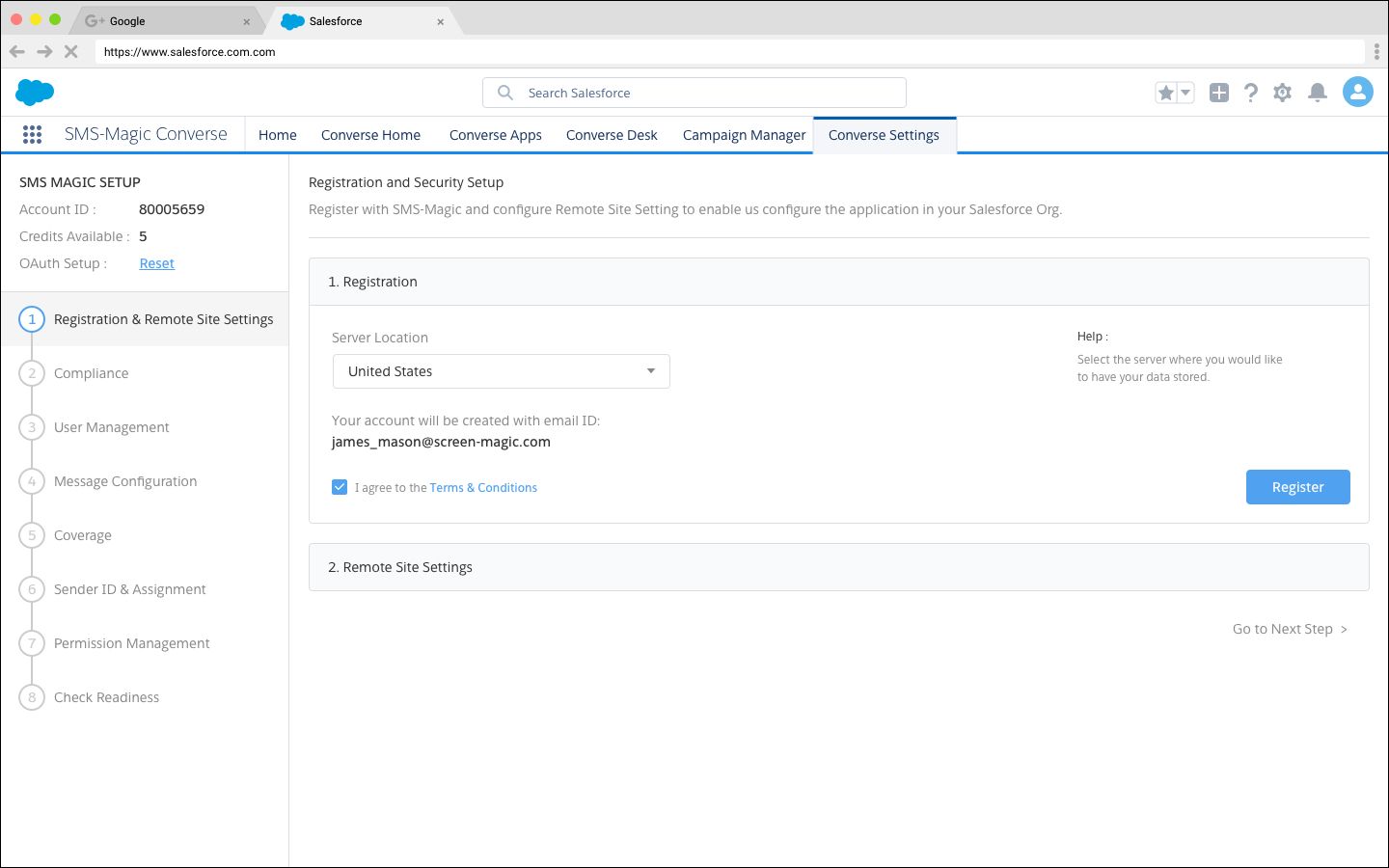Stop page loading with X button

[70, 51]
